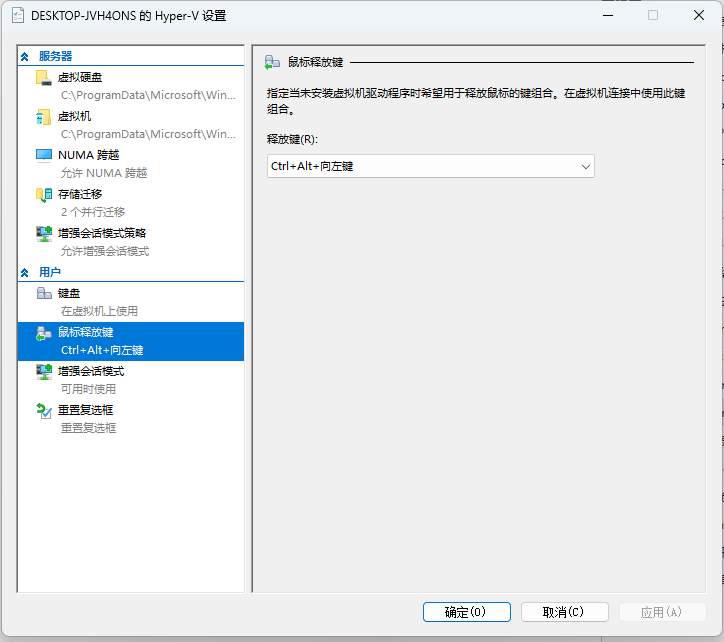Click the 可用时使用 subtitle
Viewport: 724px width, 642px height.
[x=88, y=389]
